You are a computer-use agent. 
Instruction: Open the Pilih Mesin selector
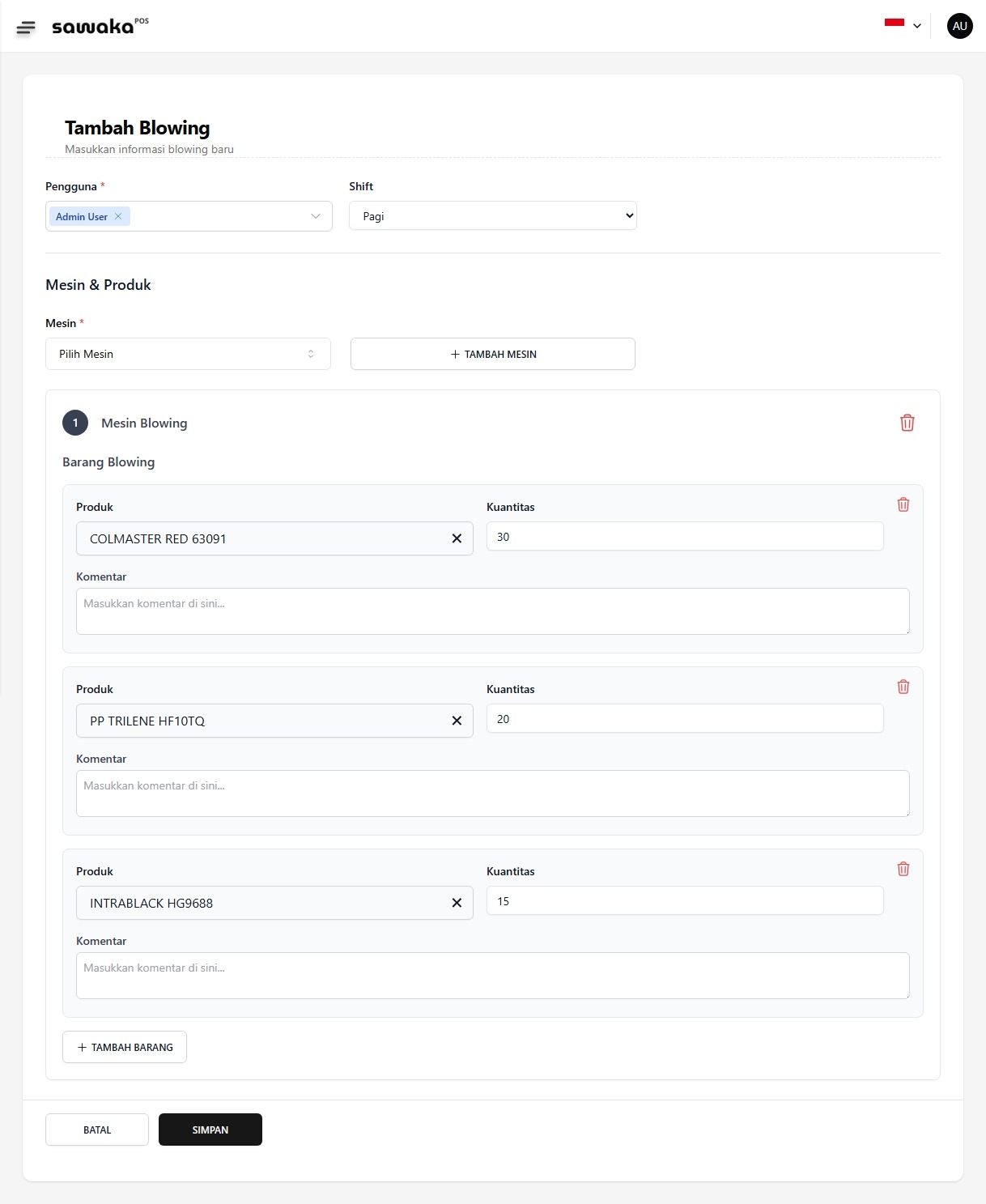click(188, 354)
